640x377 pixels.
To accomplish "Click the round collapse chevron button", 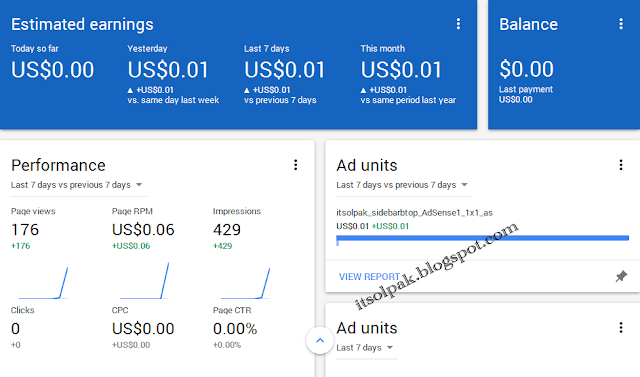I will click(320, 340).
